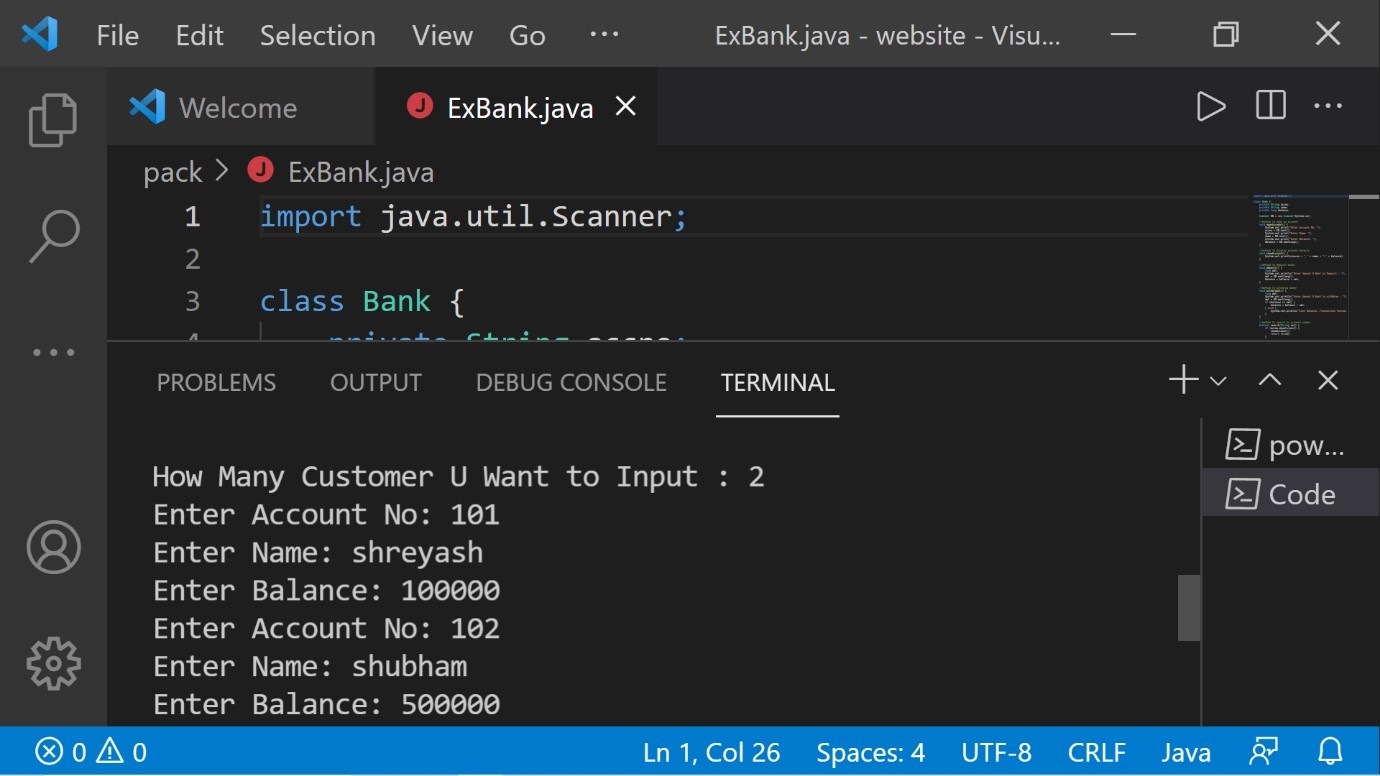Open Manage settings gear icon
Viewport: 1380px width, 776px height.
pyautogui.click(x=54, y=662)
